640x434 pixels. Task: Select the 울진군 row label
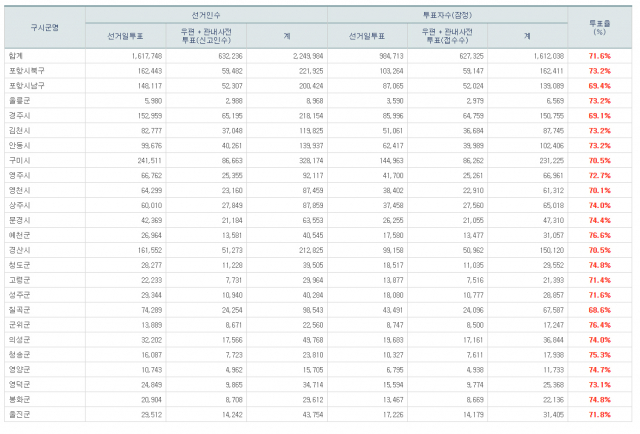click(x=19, y=413)
